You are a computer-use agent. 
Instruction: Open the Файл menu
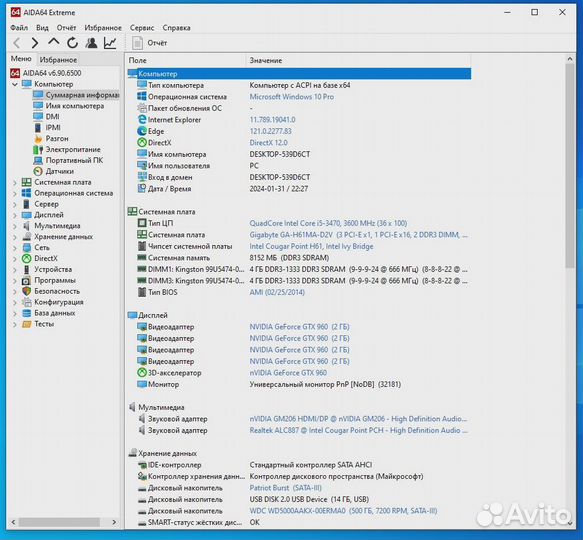(19, 28)
